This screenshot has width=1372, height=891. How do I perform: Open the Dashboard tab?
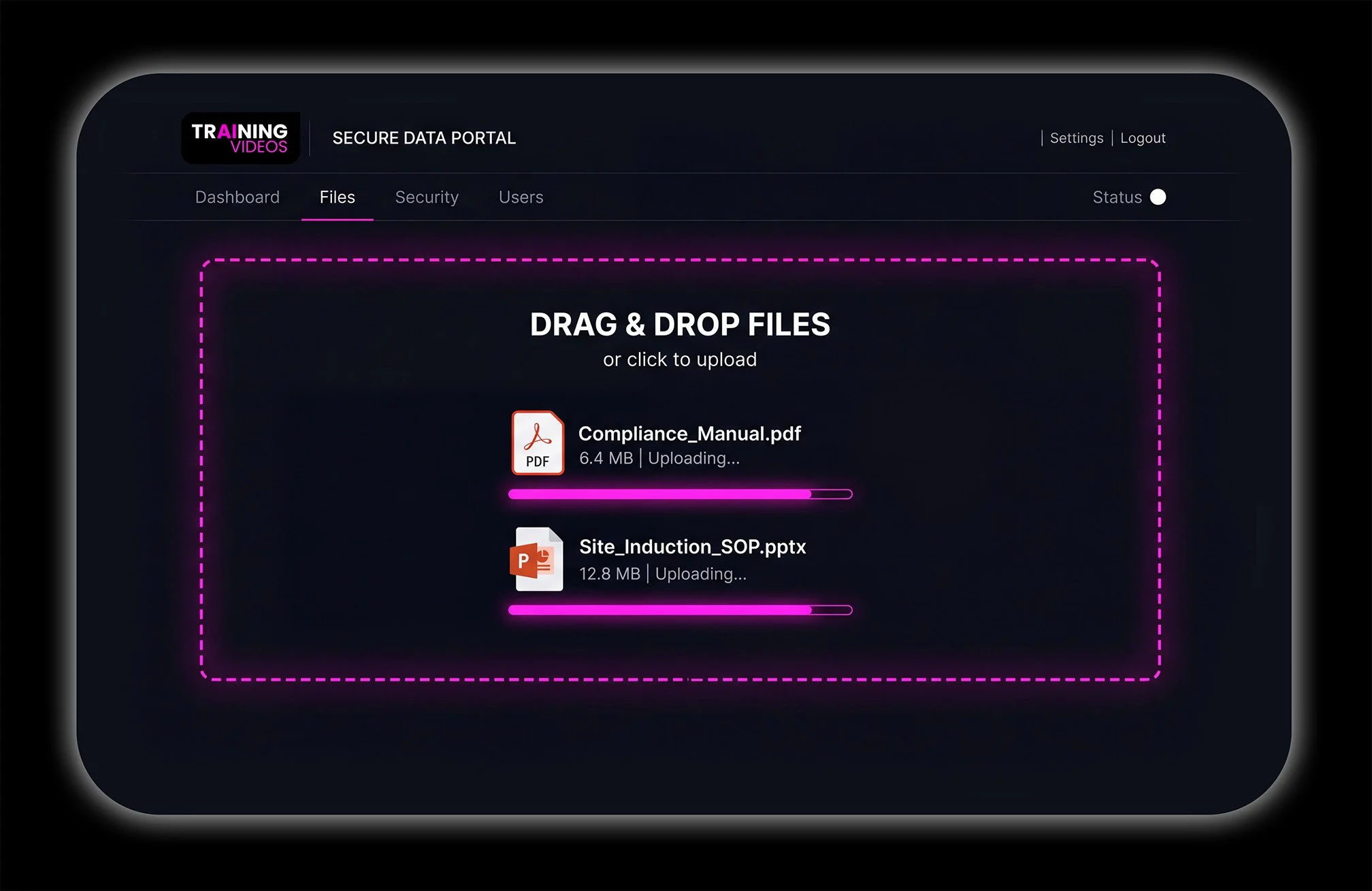(x=237, y=197)
